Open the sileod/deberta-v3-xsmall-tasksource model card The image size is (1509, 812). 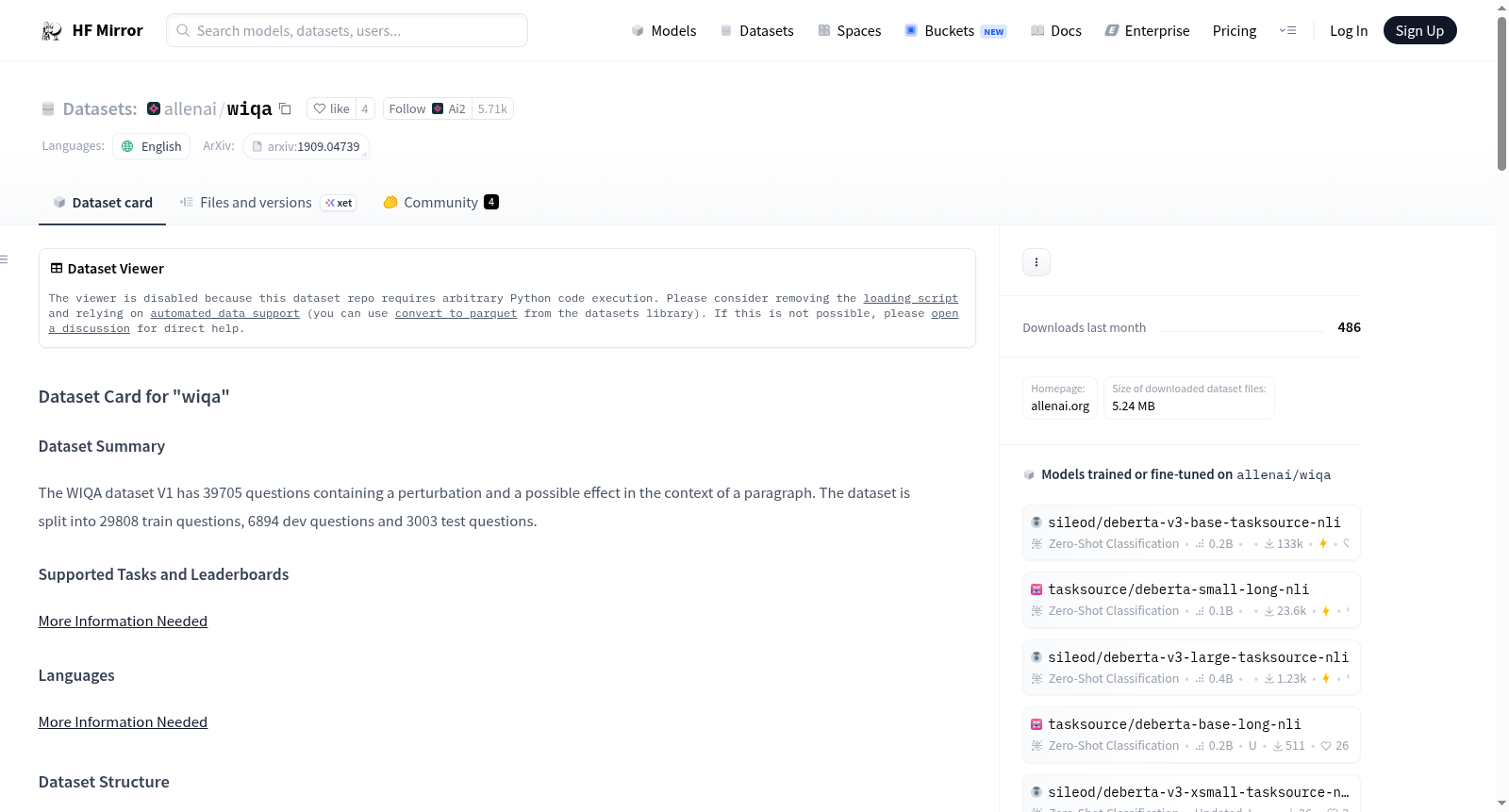[x=1191, y=793]
